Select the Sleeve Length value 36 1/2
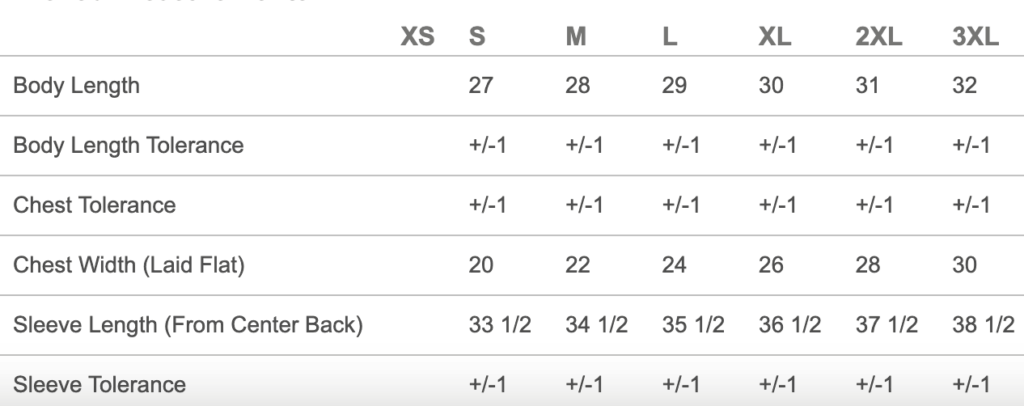The image size is (1024, 406). coord(790,325)
